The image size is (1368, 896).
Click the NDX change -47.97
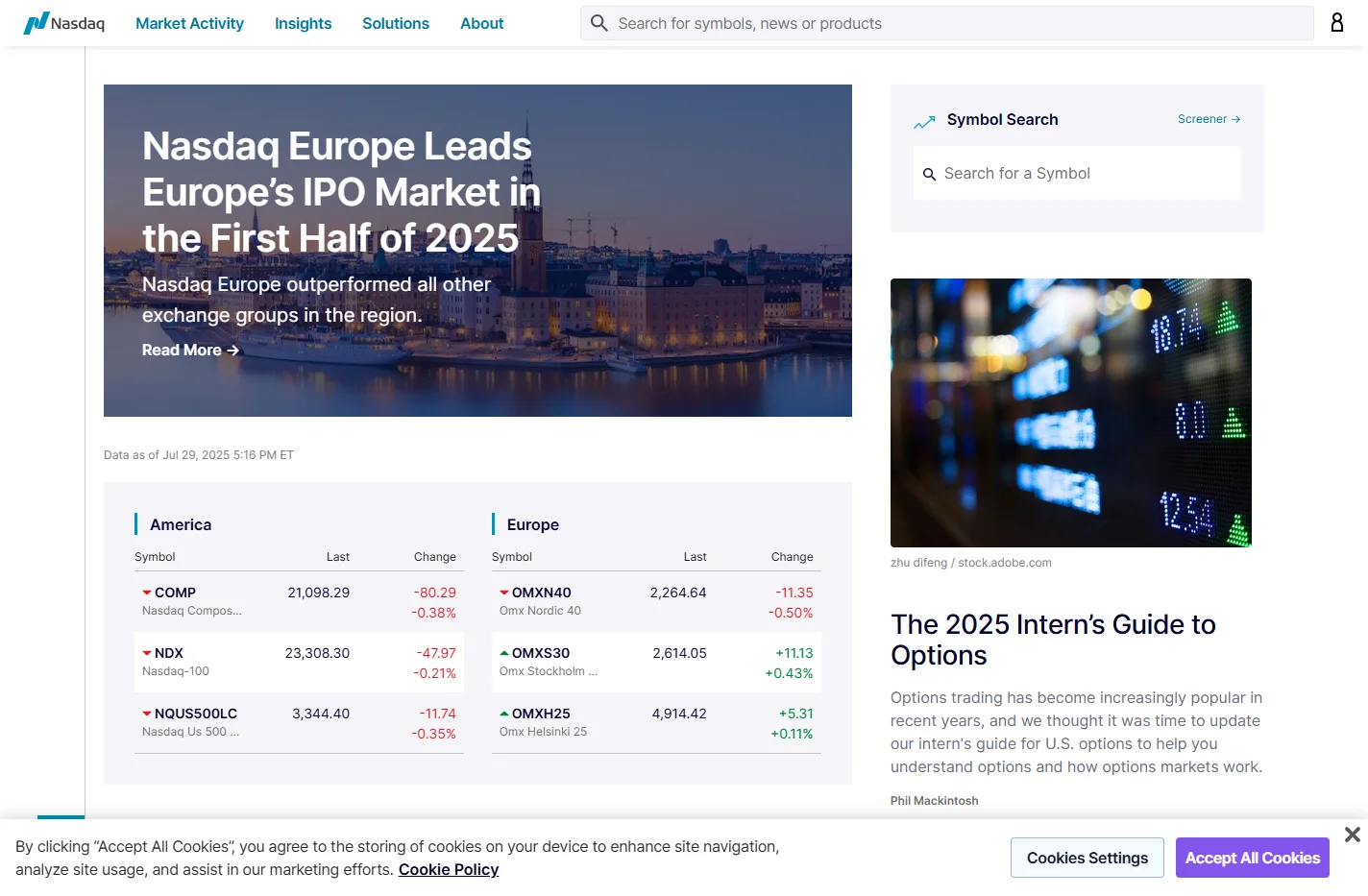pyautogui.click(x=436, y=653)
